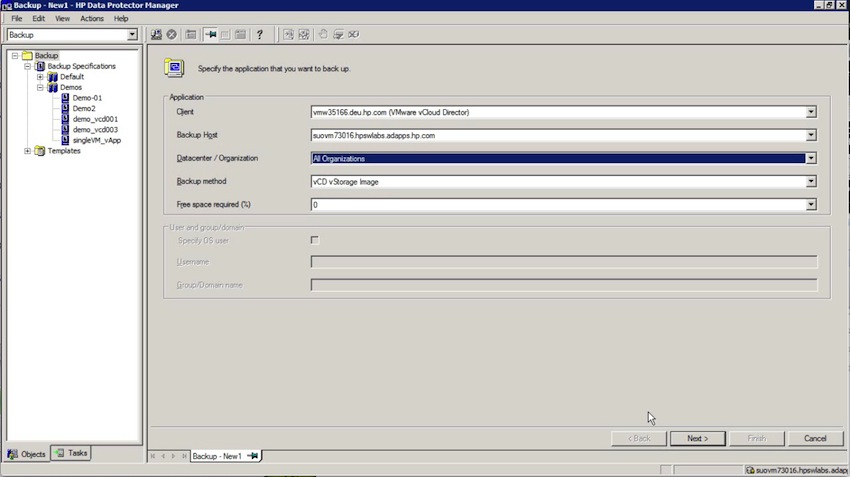Click the checkmarks-page icon left of the hand icon
Image resolution: width=850 pixels, height=477 pixels.
304,35
